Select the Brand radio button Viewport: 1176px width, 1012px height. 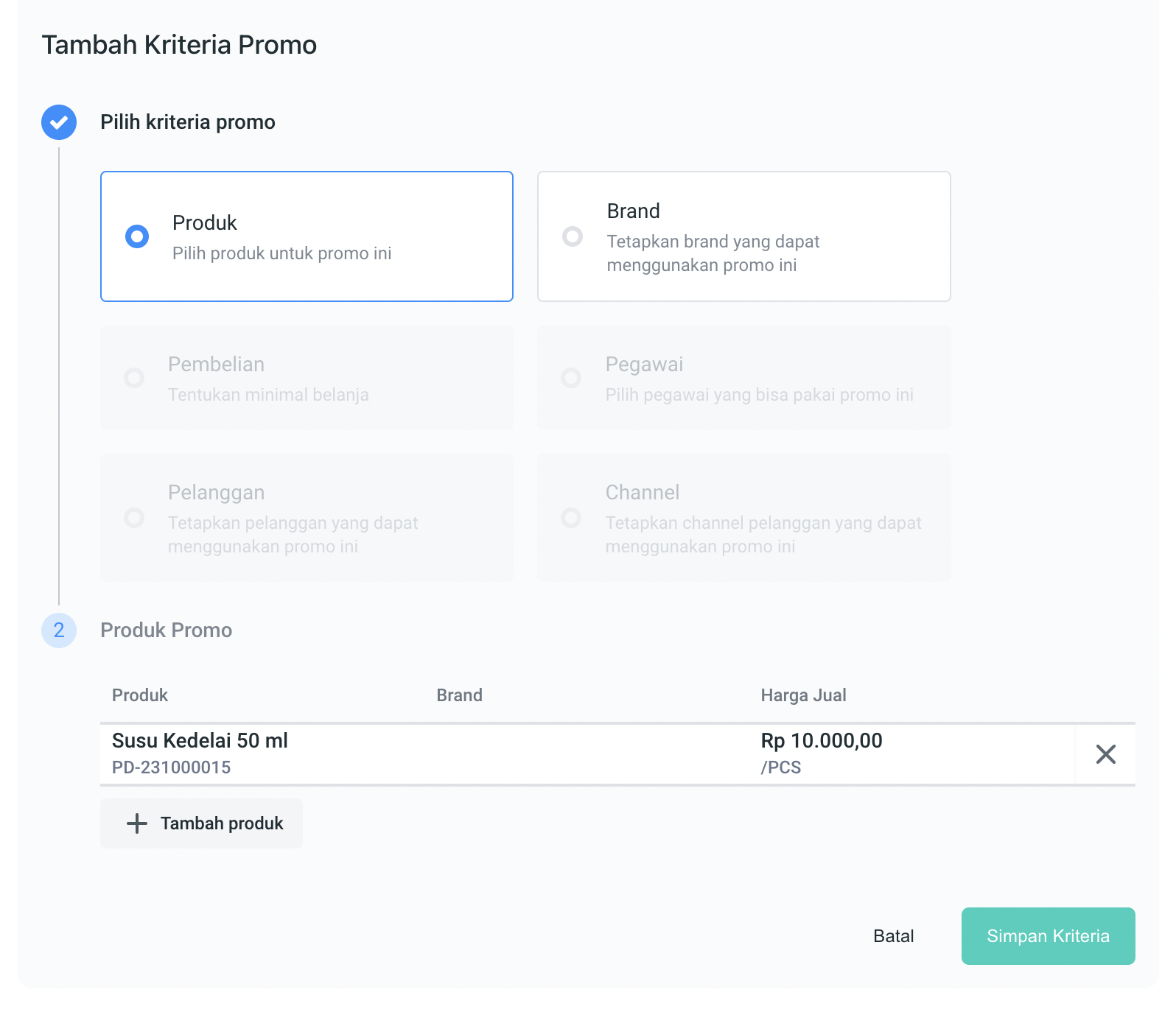click(x=573, y=236)
